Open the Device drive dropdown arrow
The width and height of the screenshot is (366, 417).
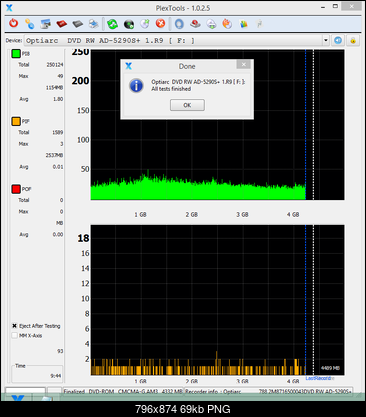[326, 40]
